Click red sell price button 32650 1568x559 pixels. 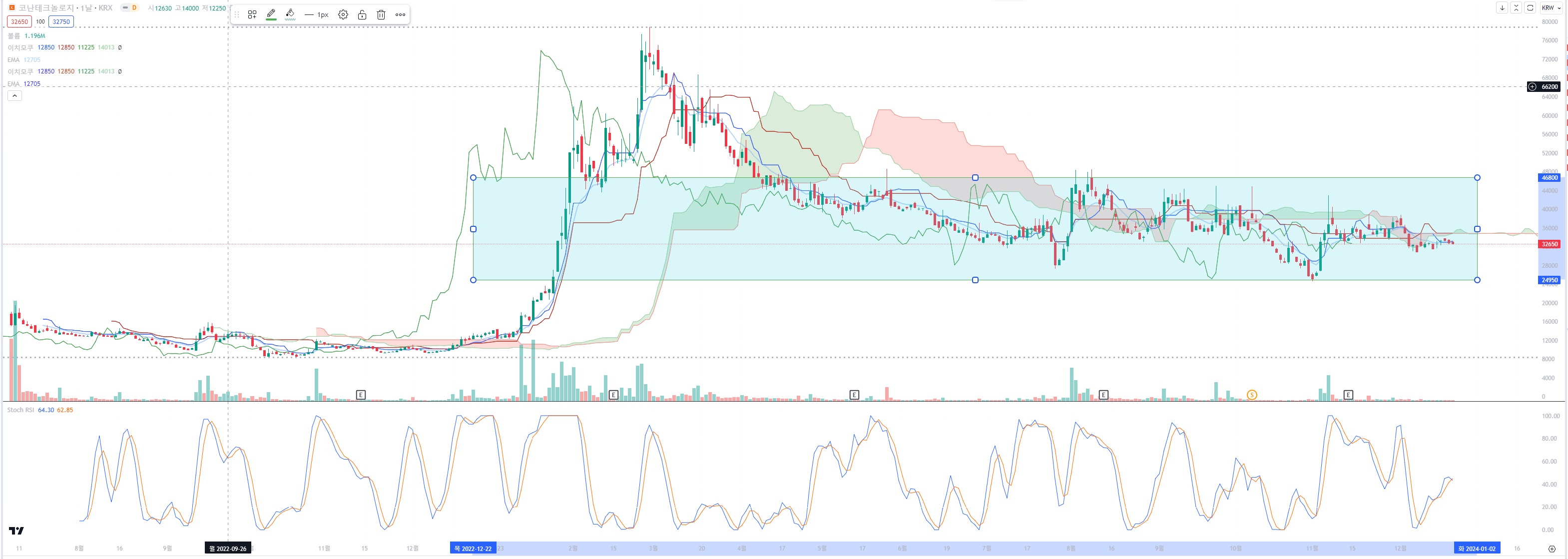tap(19, 21)
